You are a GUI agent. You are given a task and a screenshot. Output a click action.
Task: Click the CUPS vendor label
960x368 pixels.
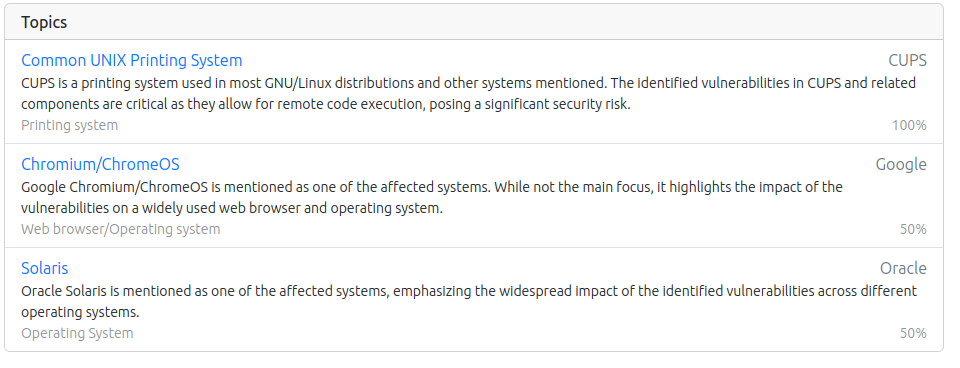907,61
